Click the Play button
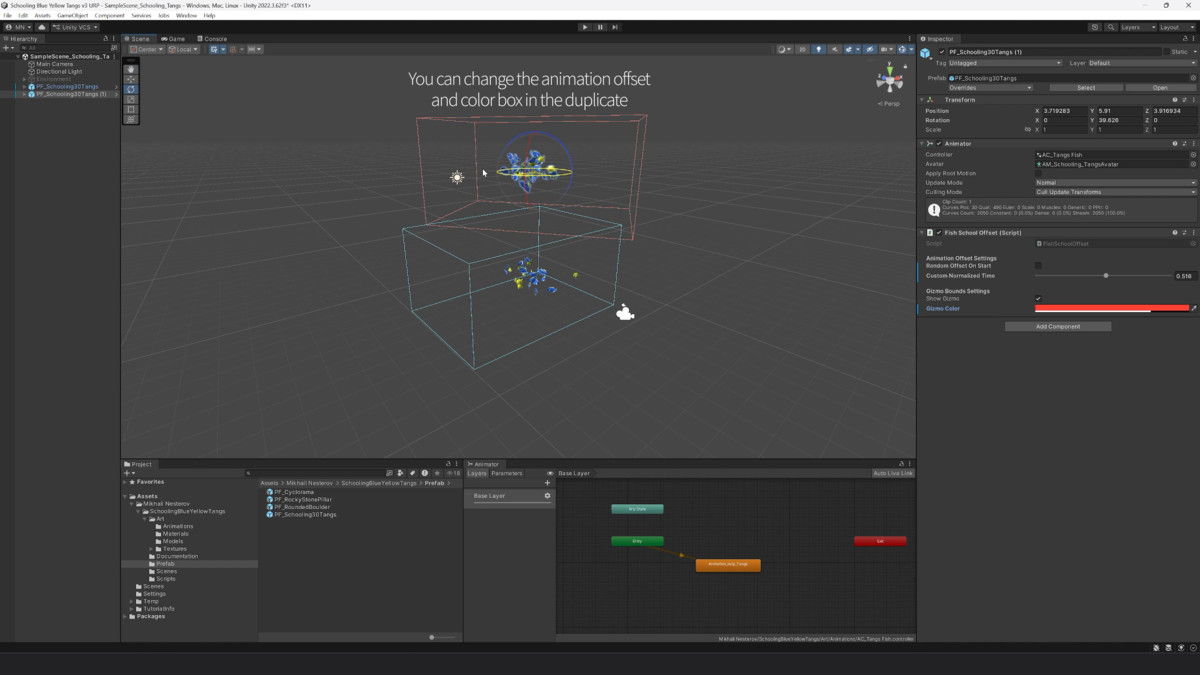1200x675 pixels. (x=585, y=27)
